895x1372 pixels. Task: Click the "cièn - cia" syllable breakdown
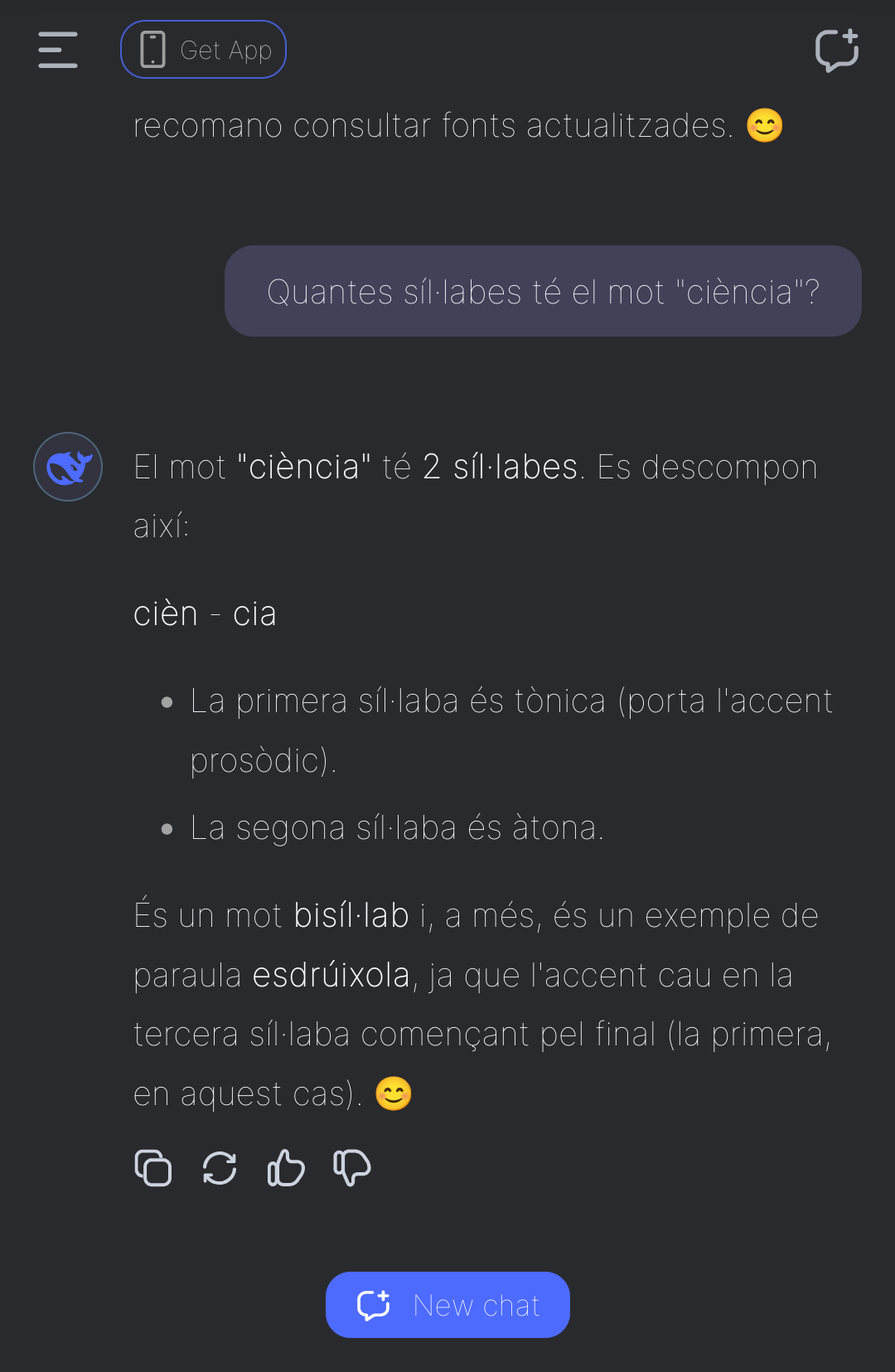pyautogui.click(x=205, y=614)
